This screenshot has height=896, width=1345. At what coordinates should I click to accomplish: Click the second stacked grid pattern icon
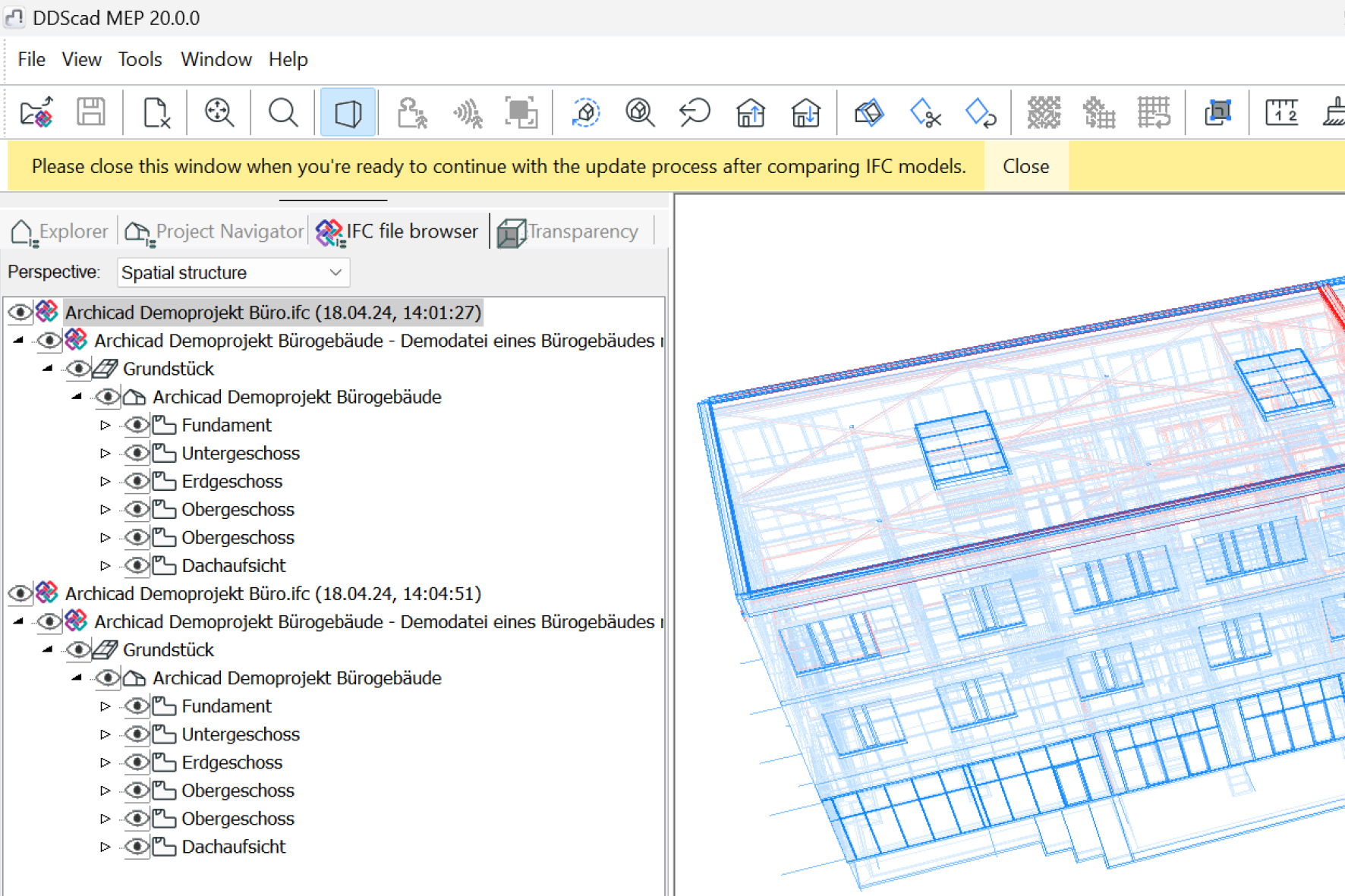(x=1098, y=113)
